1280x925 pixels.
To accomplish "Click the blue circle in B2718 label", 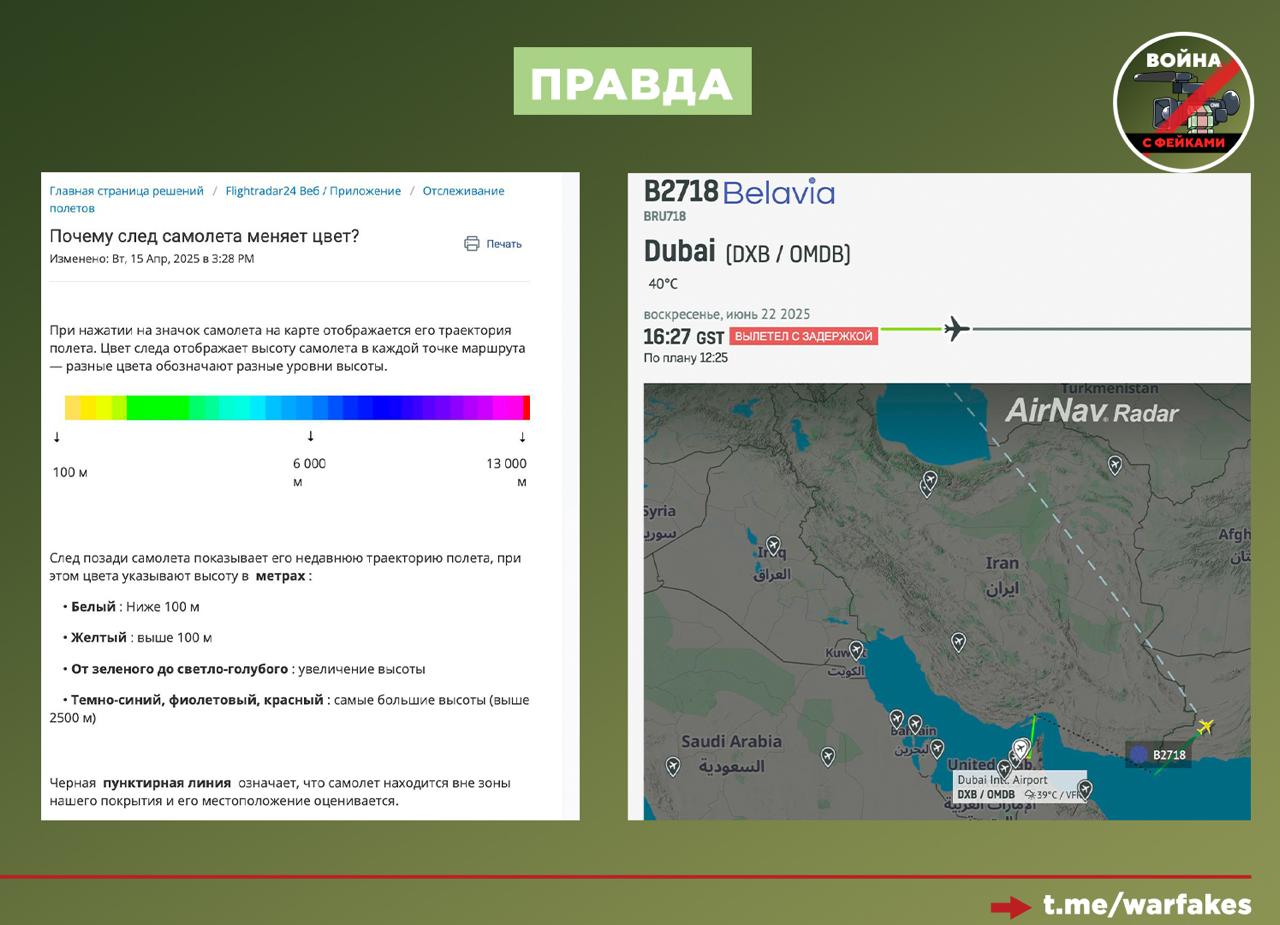I will coord(1139,755).
